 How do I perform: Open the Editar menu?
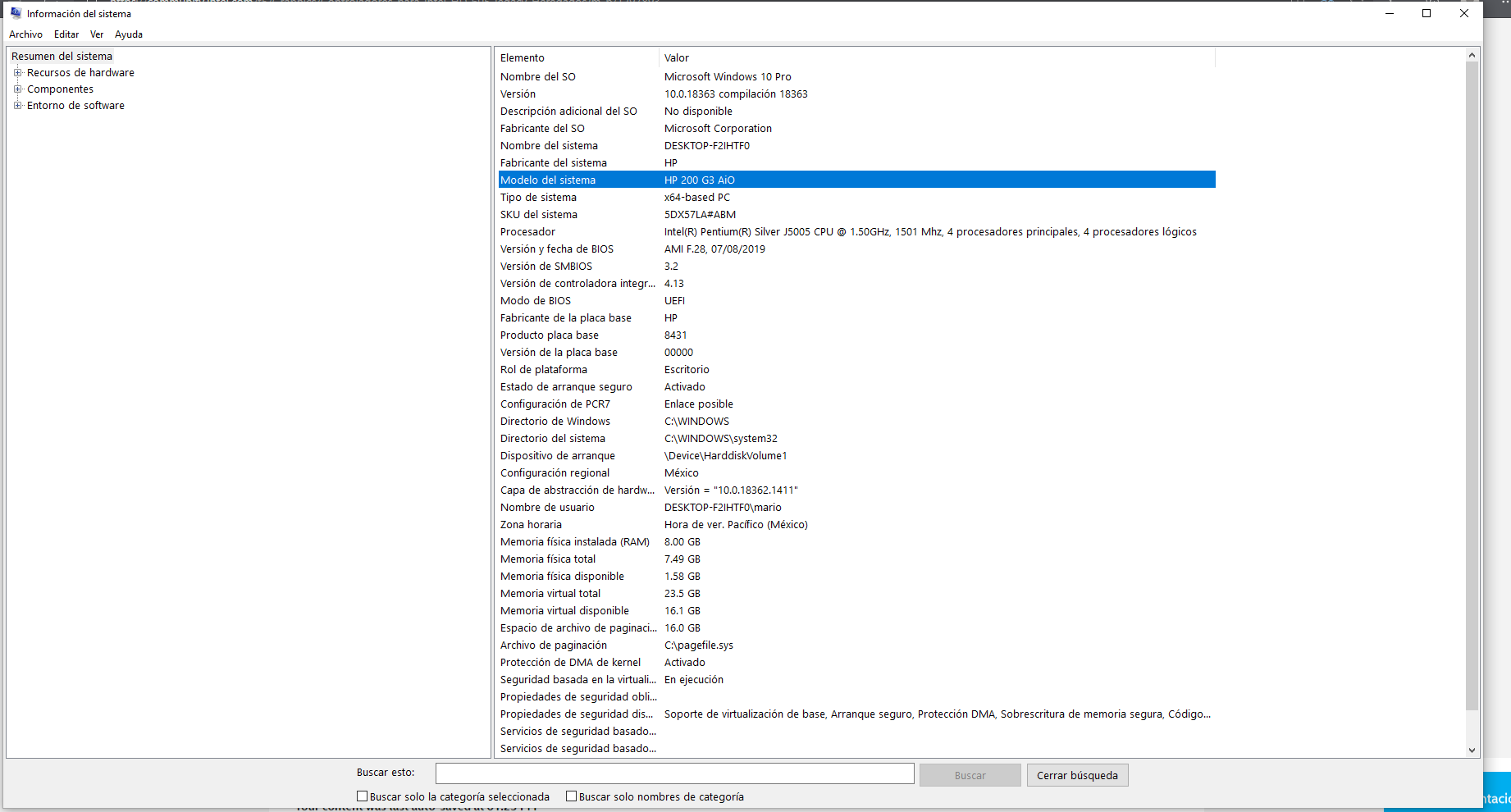tap(66, 34)
